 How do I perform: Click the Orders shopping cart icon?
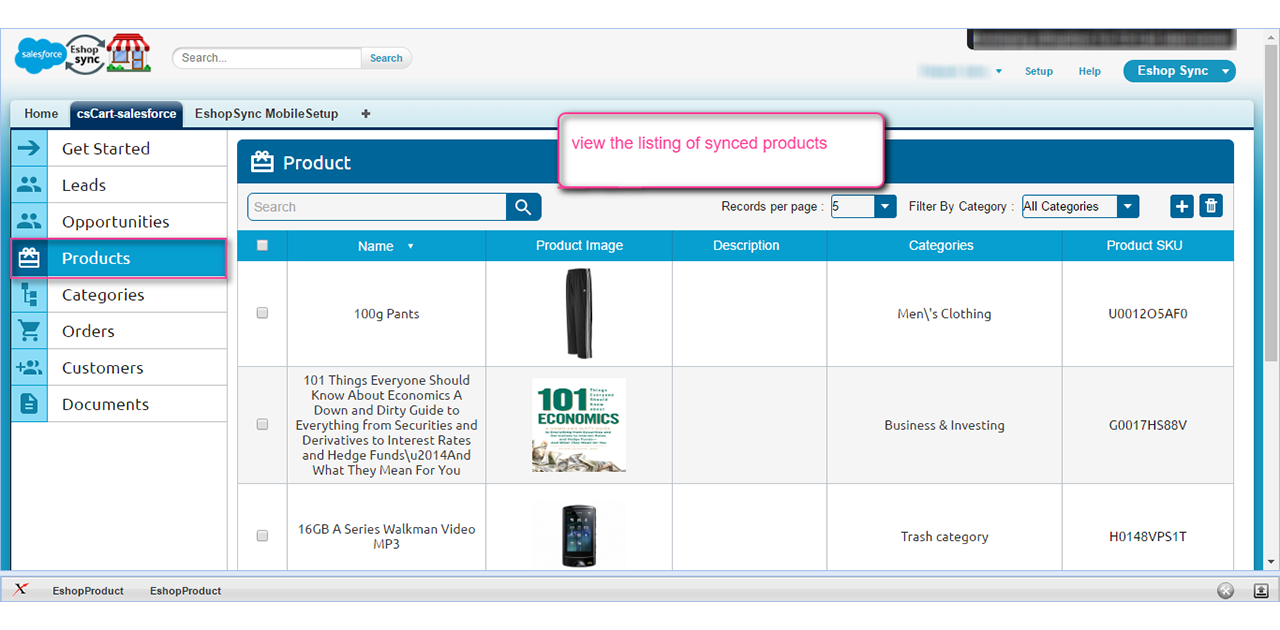point(29,331)
